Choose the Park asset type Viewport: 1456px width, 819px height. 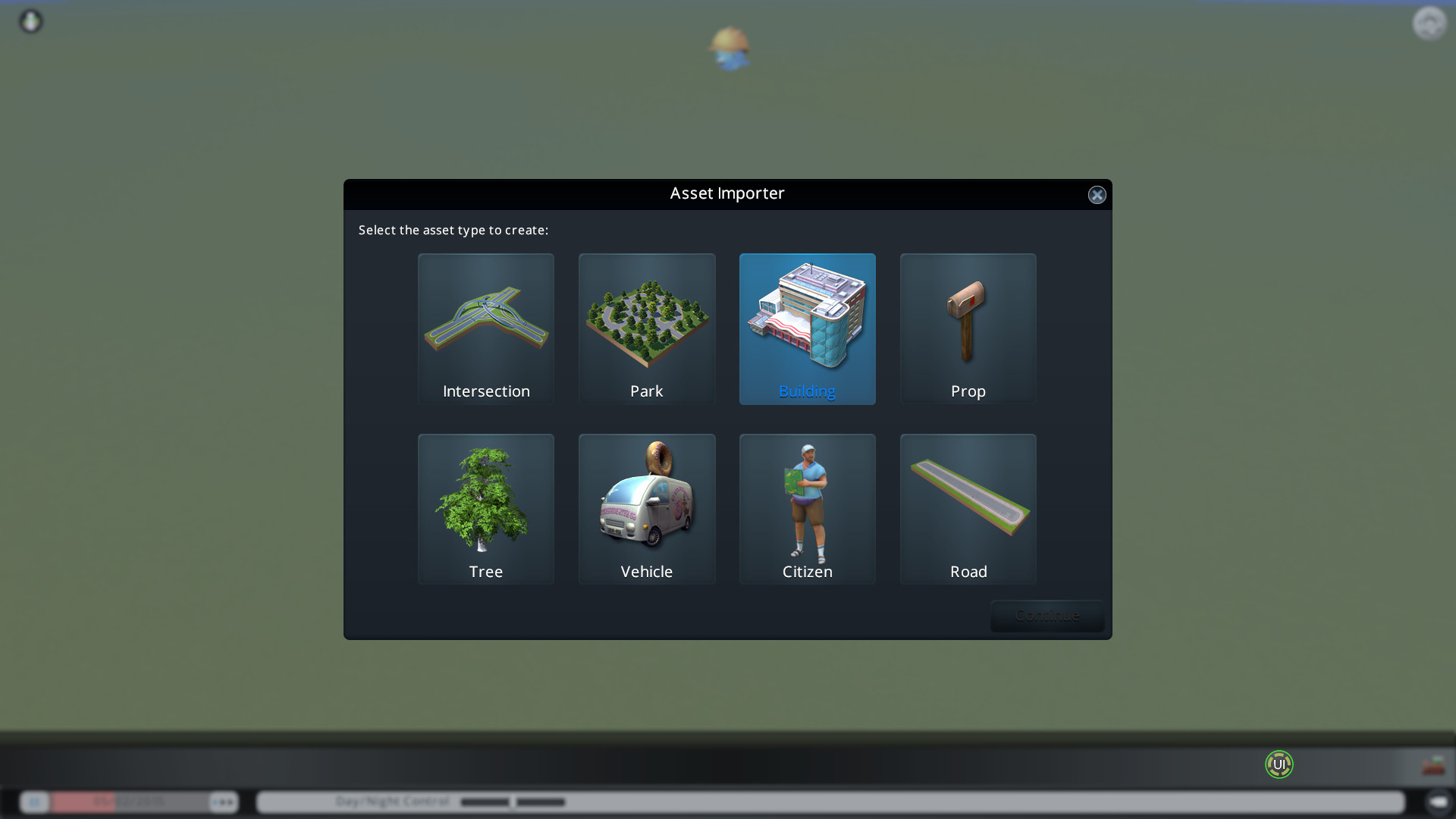[x=647, y=328]
